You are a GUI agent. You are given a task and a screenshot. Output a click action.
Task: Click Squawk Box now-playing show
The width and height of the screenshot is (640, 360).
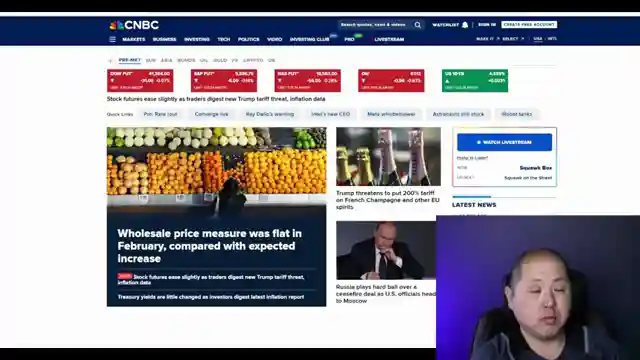tap(536, 168)
